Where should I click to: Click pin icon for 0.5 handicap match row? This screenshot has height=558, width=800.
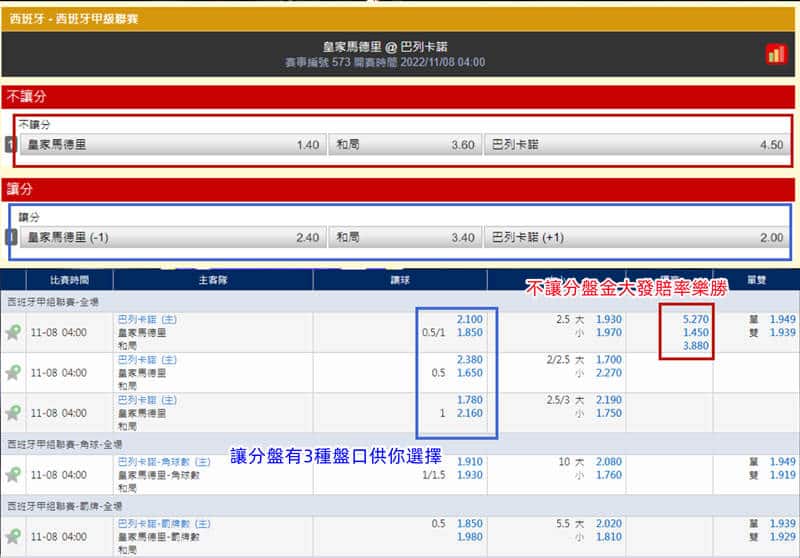pos(13,373)
